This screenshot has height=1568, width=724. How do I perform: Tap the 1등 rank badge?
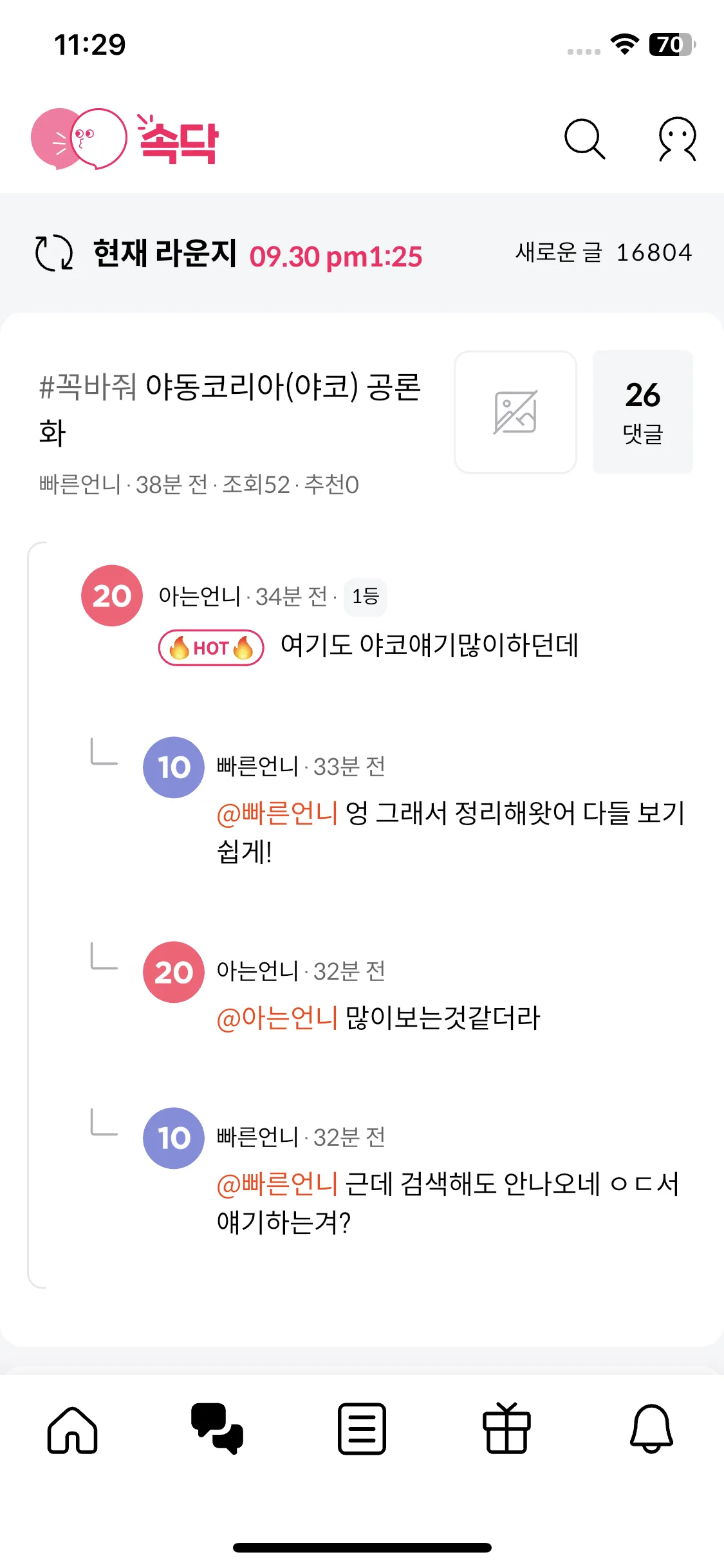click(365, 597)
